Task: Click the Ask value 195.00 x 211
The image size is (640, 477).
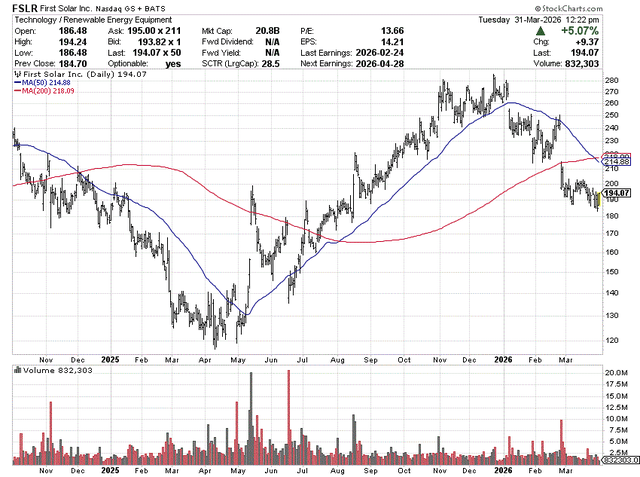Action: (154, 31)
